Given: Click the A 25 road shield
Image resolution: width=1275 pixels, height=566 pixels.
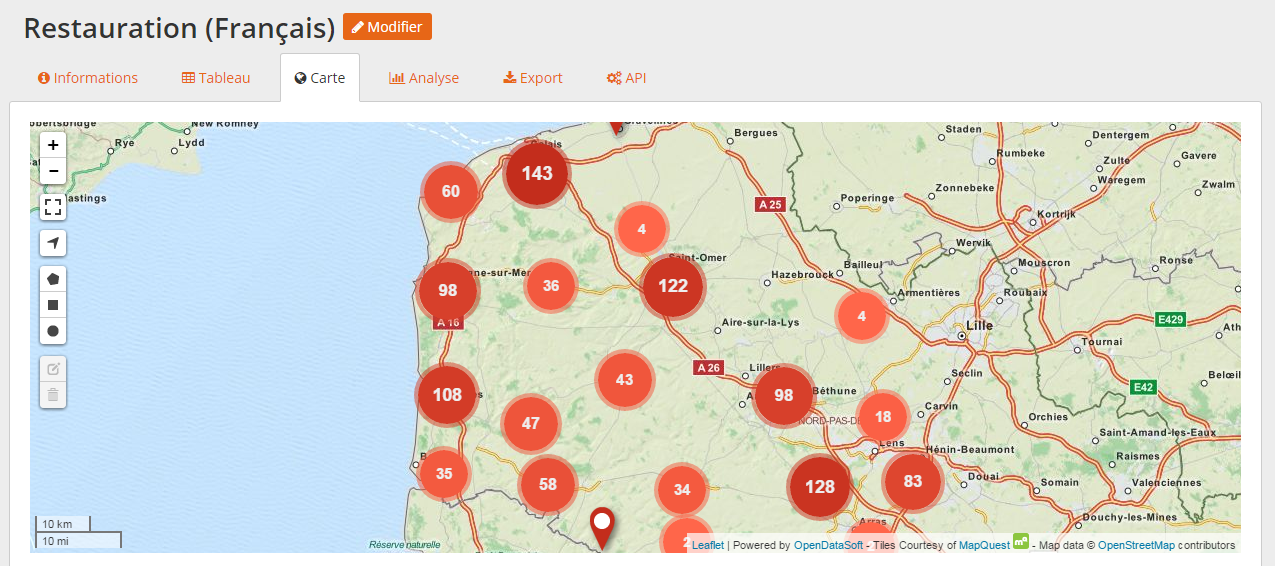Looking at the screenshot, I should [769, 204].
